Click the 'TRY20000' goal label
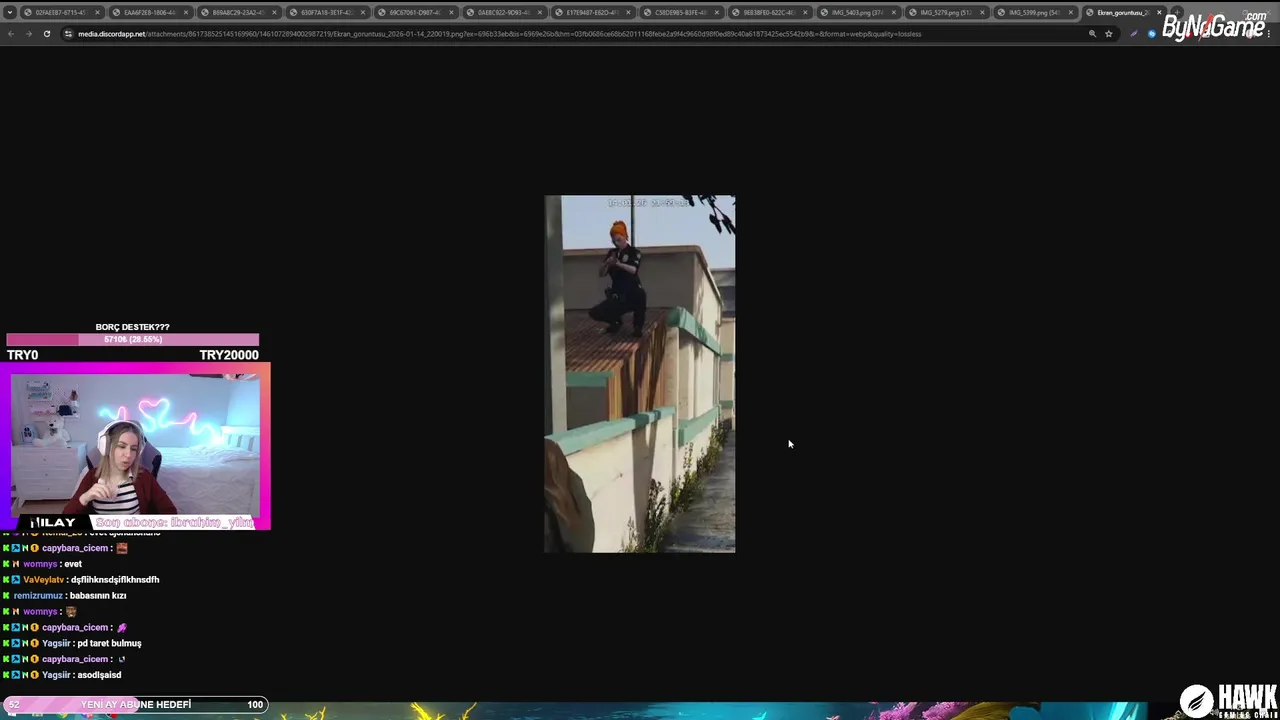Image resolution: width=1280 pixels, height=720 pixels. click(229, 355)
